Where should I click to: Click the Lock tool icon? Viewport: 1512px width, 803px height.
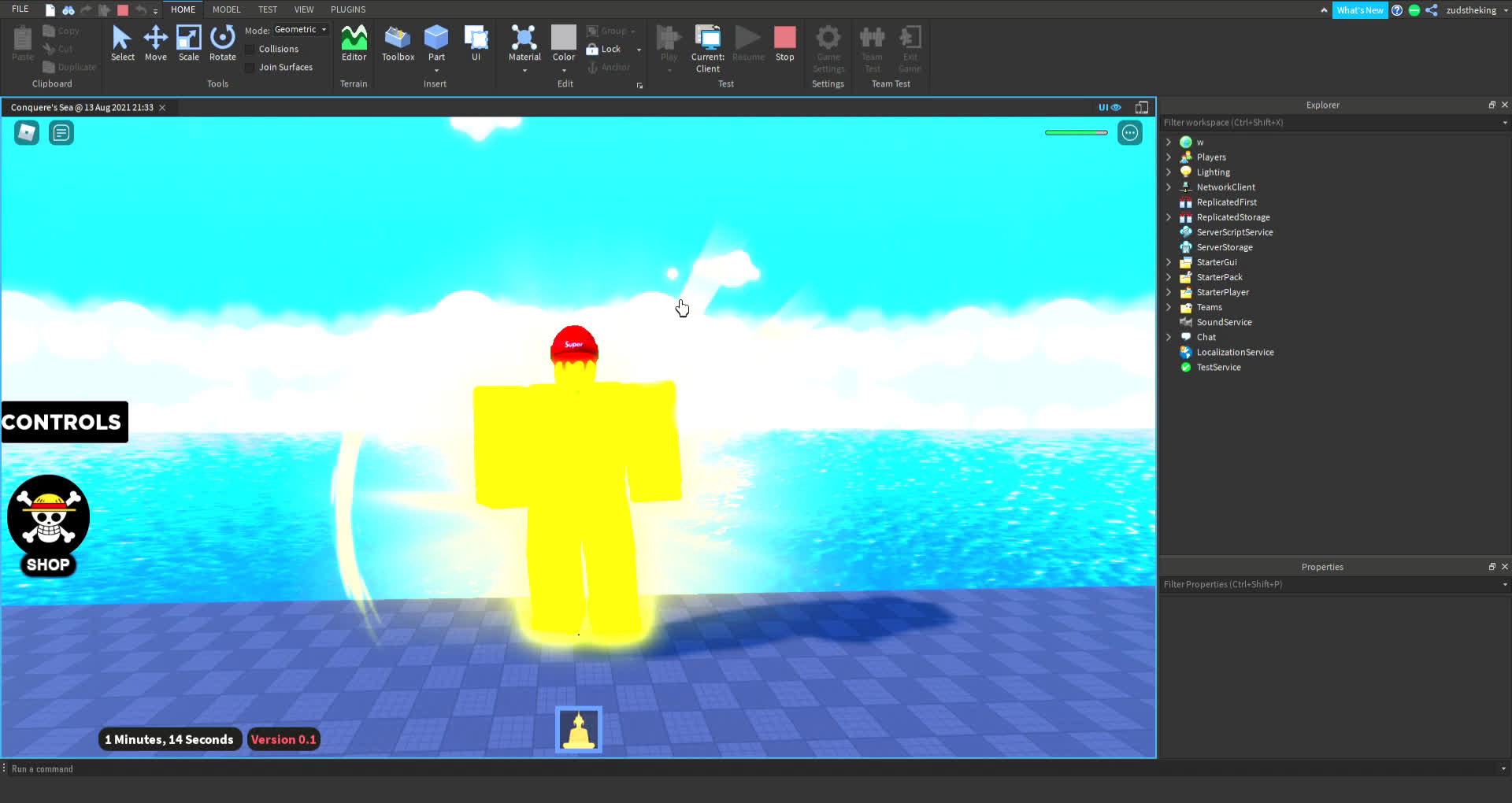click(x=592, y=49)
